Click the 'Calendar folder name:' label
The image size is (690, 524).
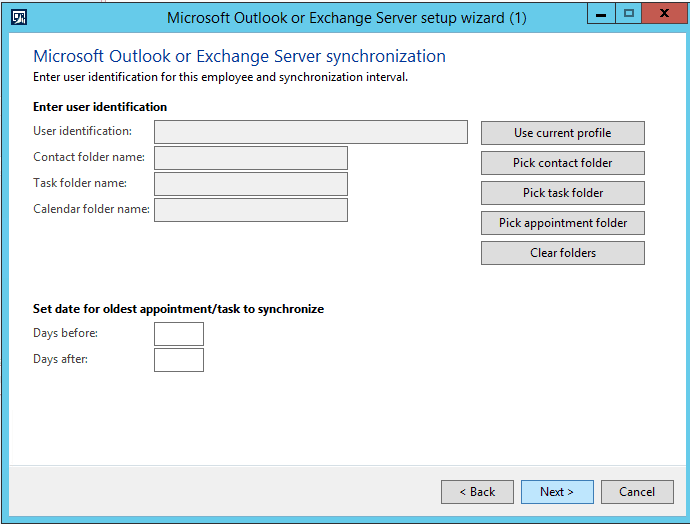(x=92, y=209)
